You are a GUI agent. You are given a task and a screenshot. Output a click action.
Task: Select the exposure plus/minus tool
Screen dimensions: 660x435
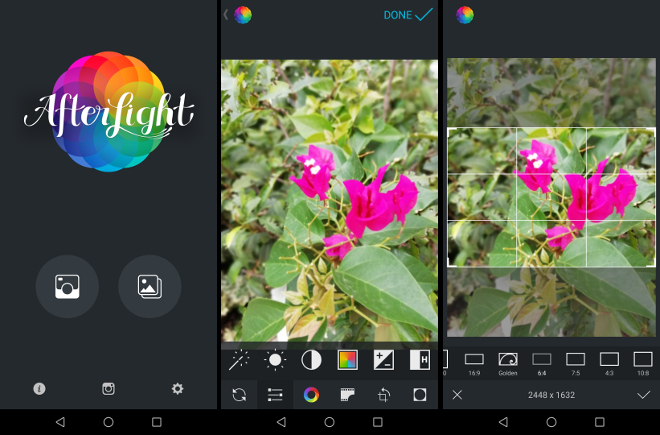point(383,359)
